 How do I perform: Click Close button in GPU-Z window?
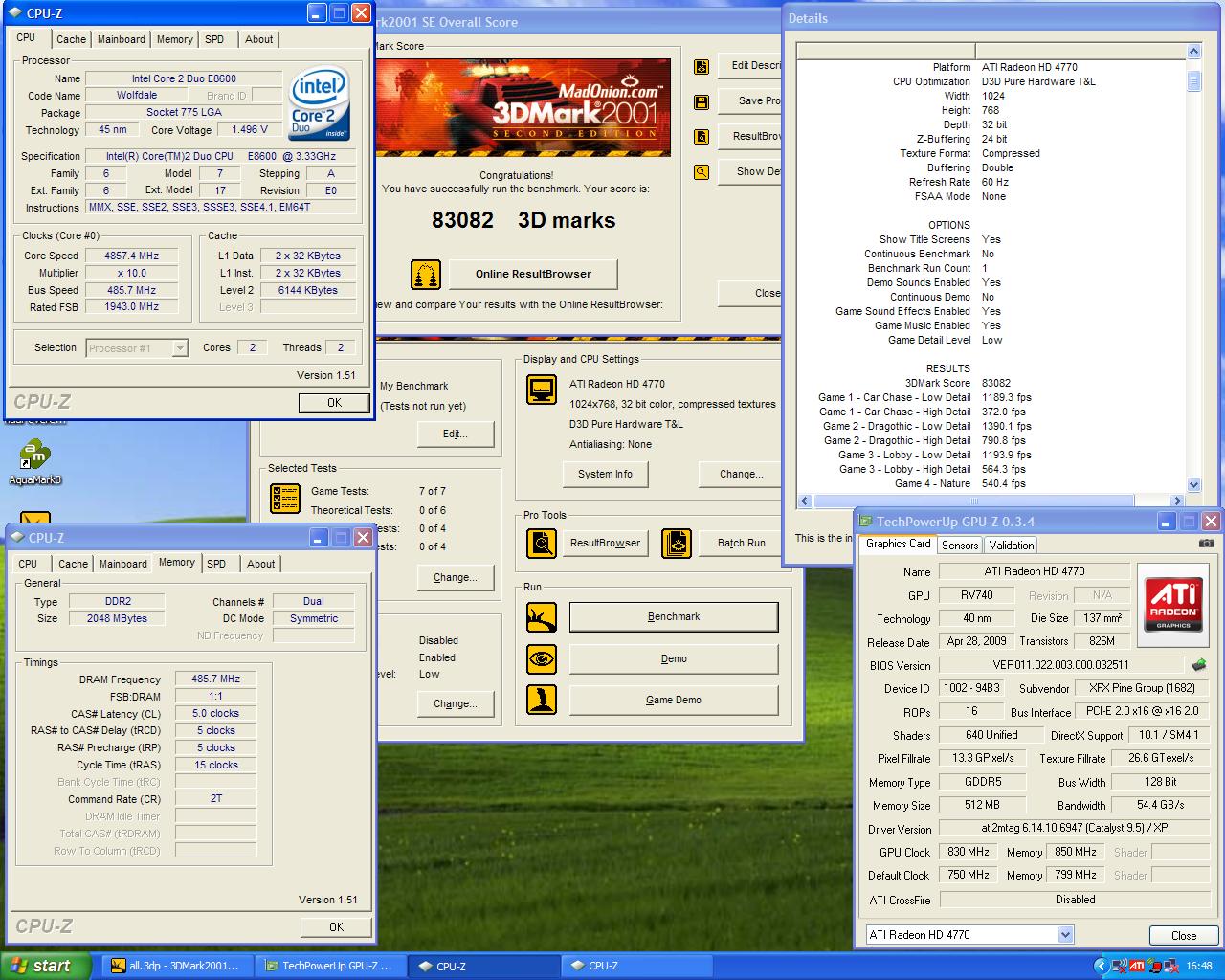tap(1184, 935)
